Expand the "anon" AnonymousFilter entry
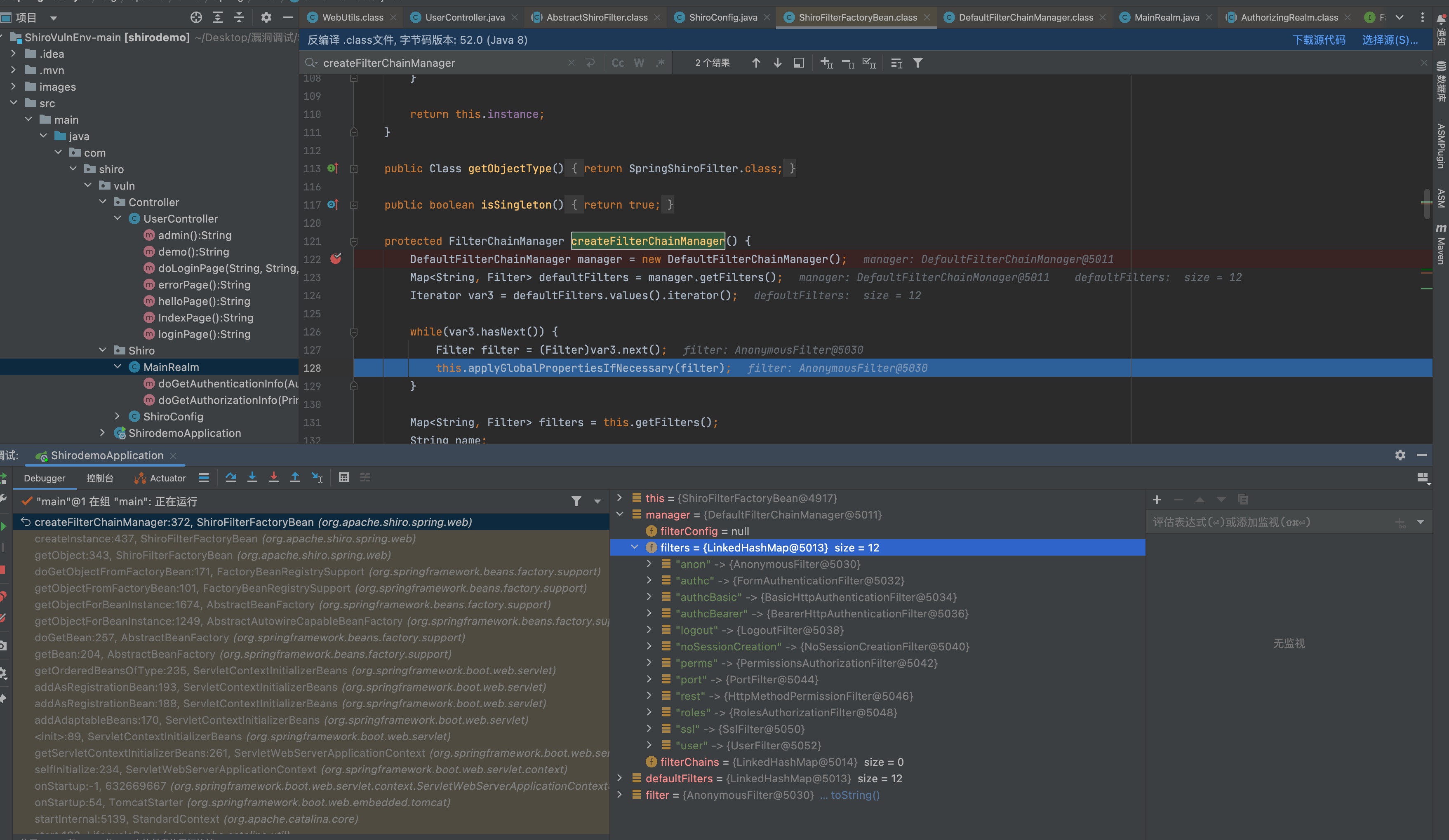This screenshot has height=840, width=1449. (649, 564)
